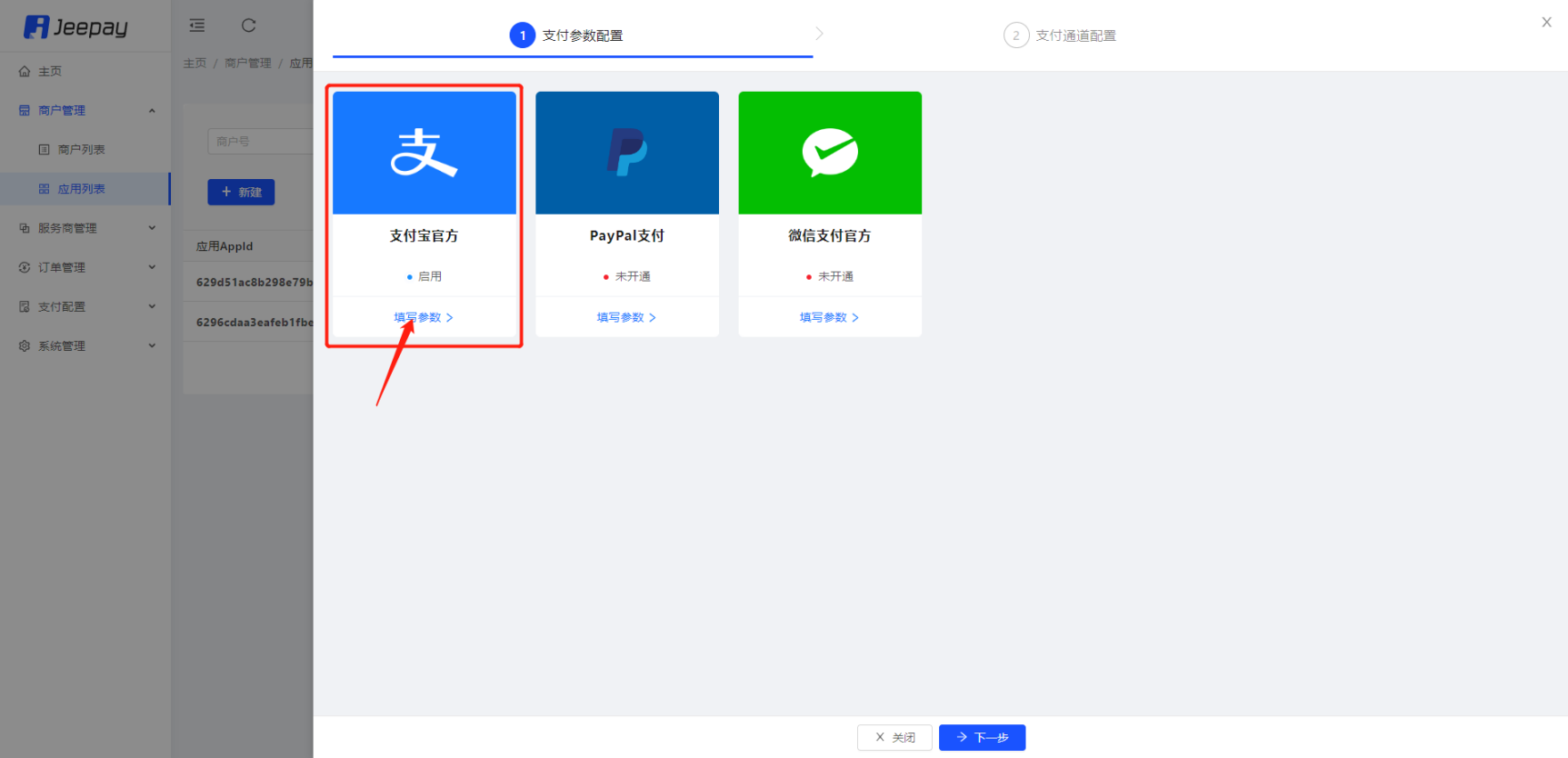Image resolution: width=1568 pixels, height=758 pixels.
Task: Expand the 支付配置 submenu
Action: pyautogui.click(x=152, y=306)
